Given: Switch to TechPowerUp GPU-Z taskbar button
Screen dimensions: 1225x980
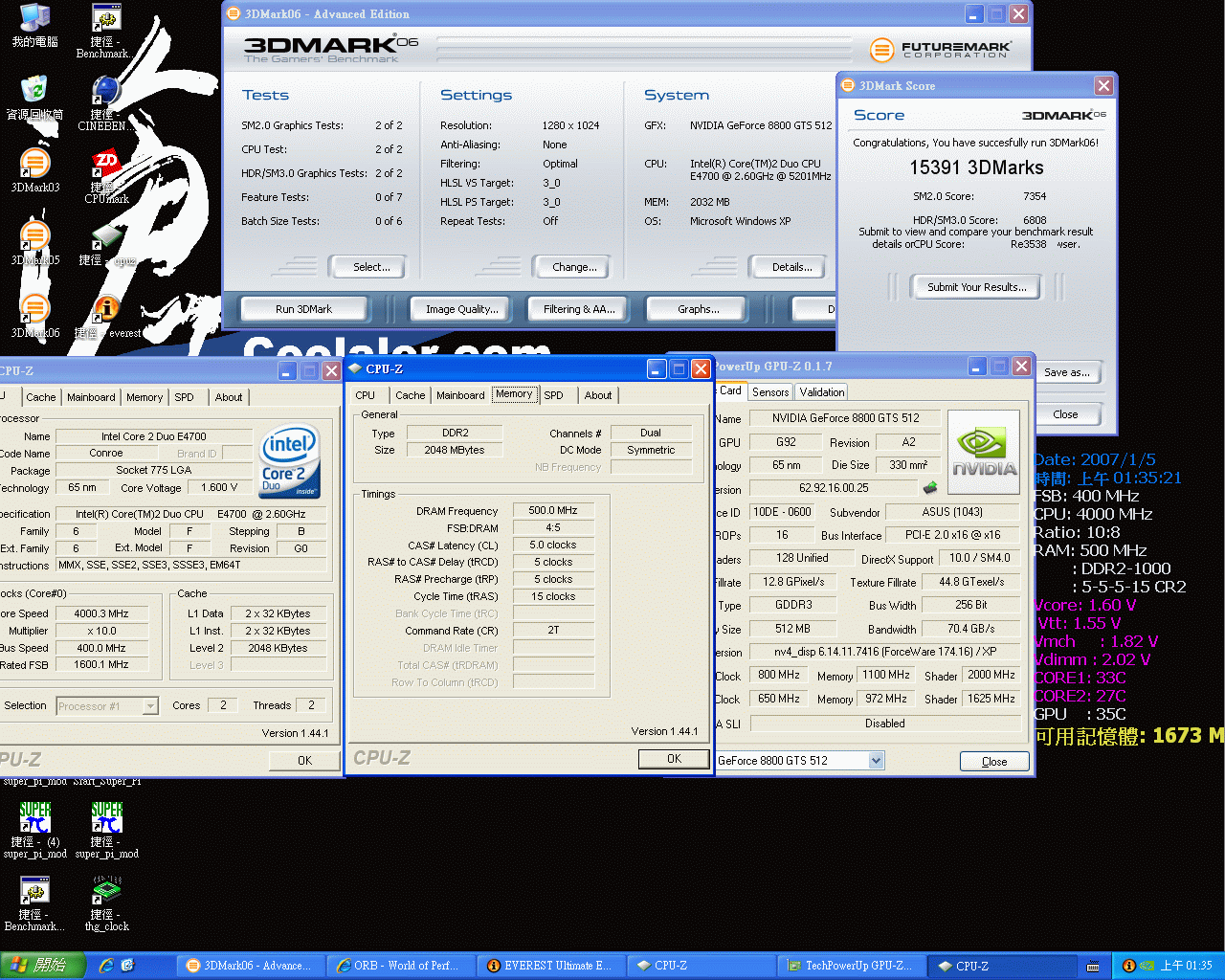Looking at the screenshot, I should [x=850, y=966].
